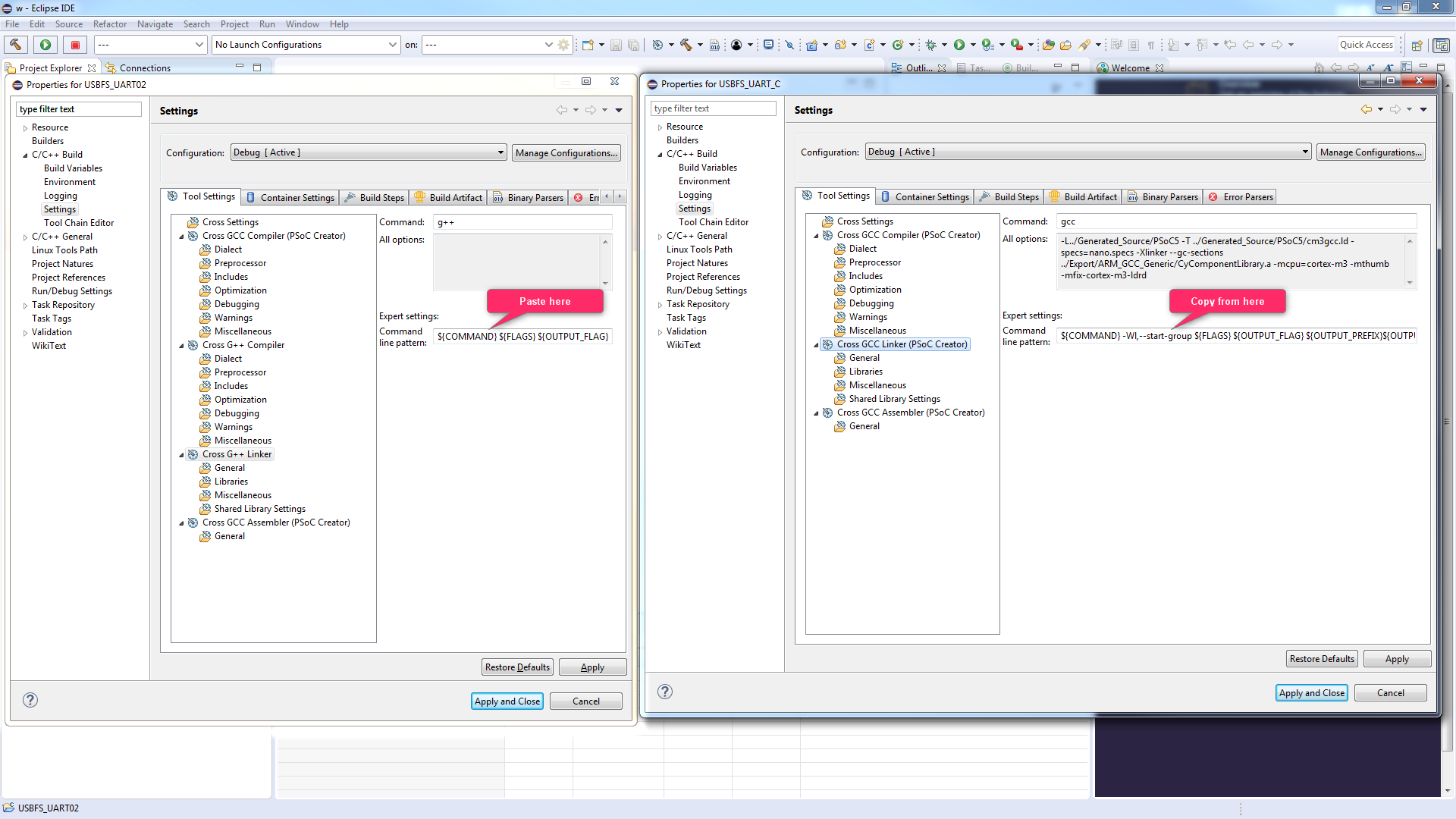
Task: Click the Welcome view home icon
Action: pos(1319,67)
